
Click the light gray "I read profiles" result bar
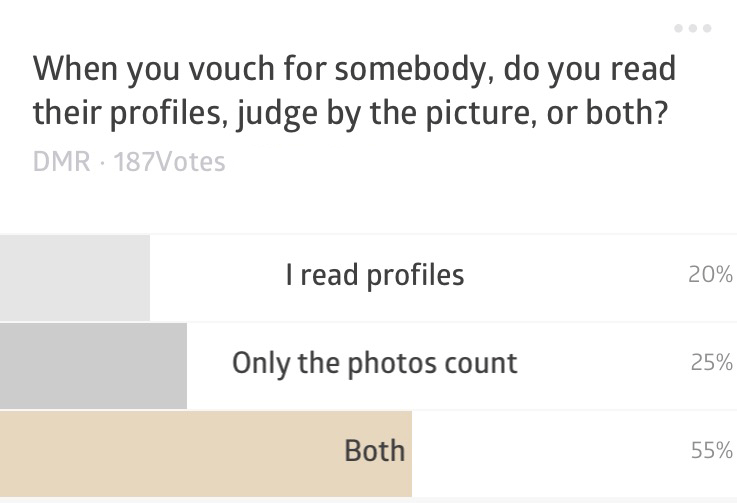point(74,277)
